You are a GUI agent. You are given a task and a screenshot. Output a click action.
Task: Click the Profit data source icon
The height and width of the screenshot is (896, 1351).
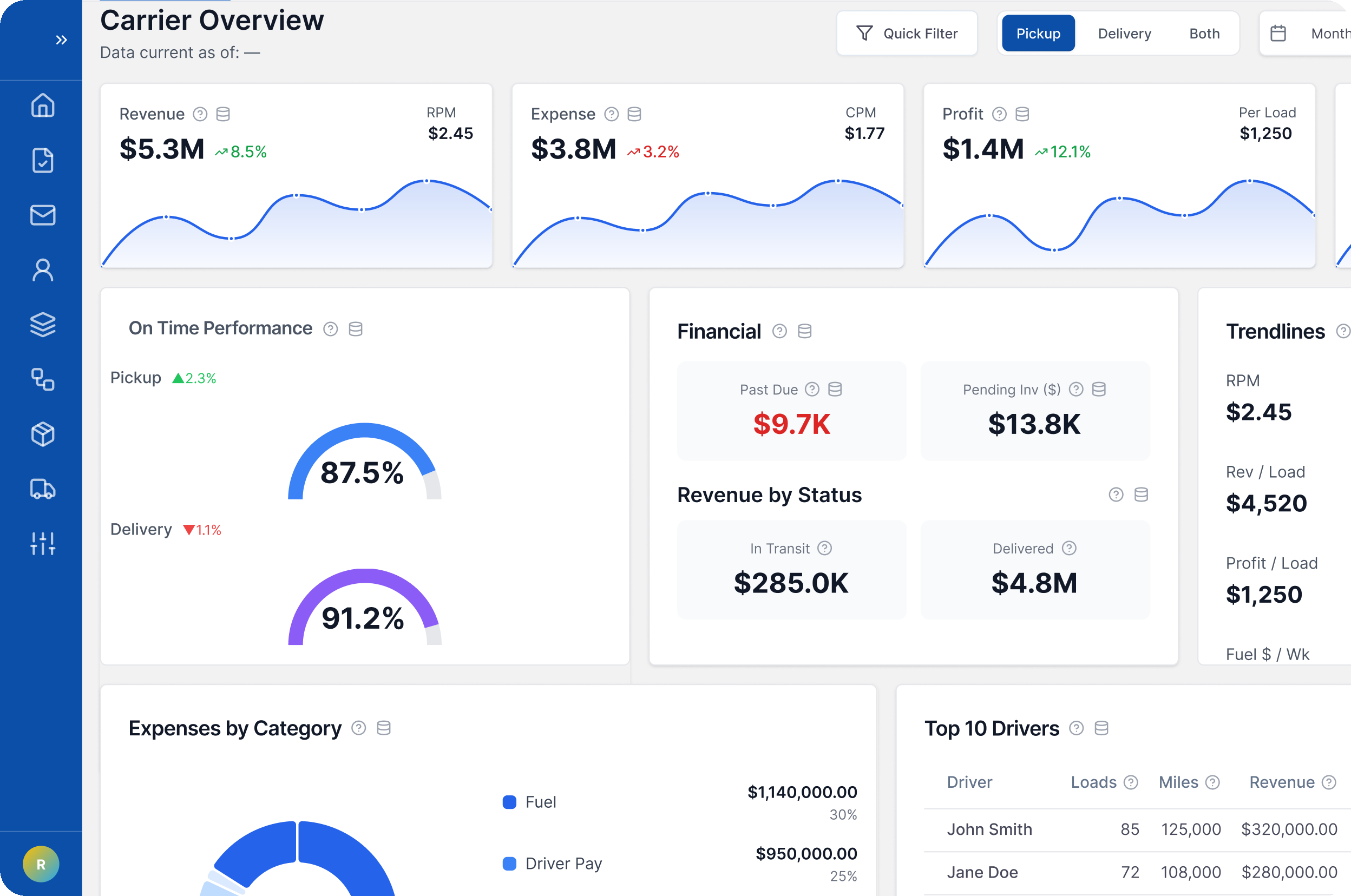[1022, 114]
